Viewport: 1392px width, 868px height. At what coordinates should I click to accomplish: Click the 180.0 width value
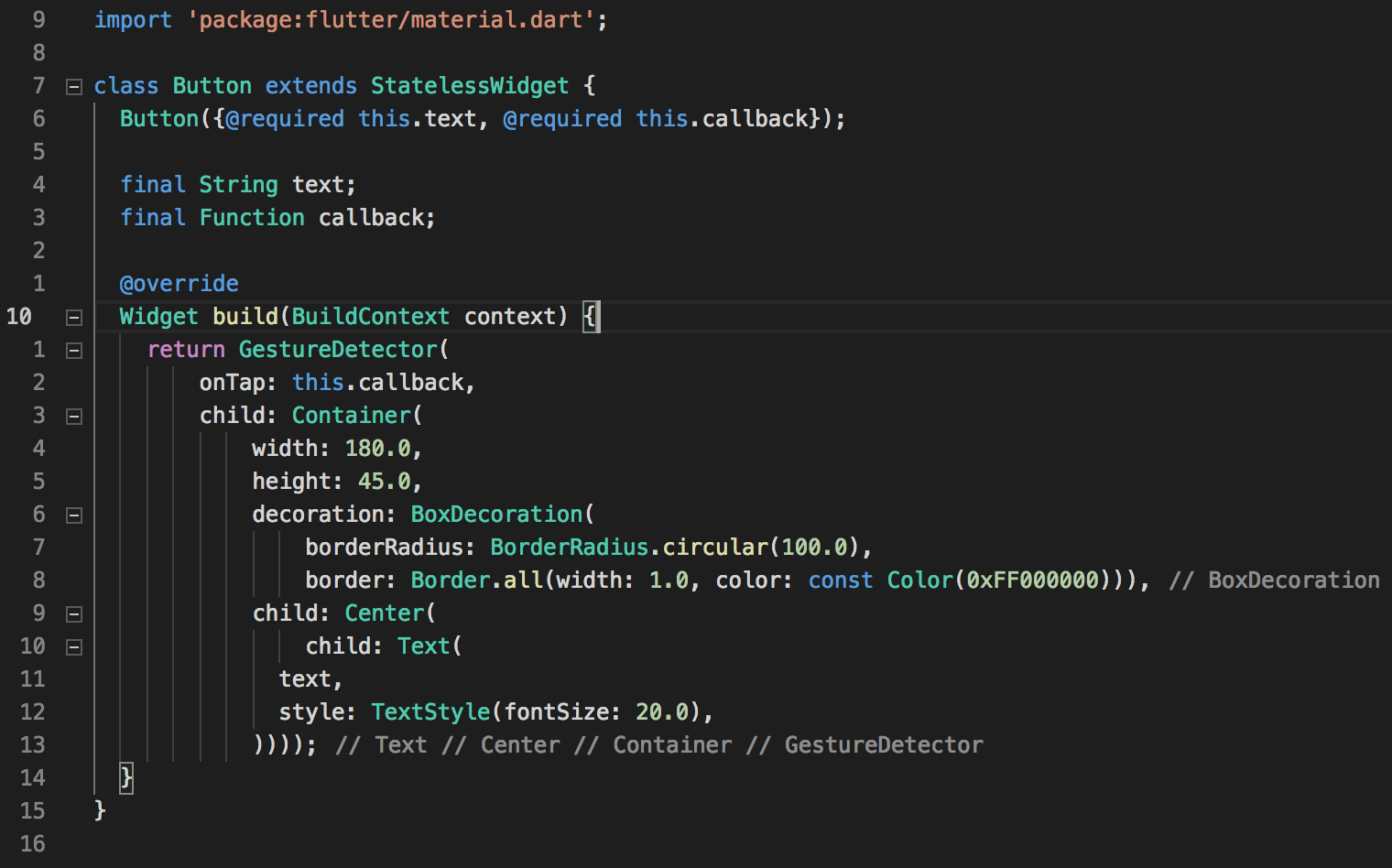pos(377,449)
